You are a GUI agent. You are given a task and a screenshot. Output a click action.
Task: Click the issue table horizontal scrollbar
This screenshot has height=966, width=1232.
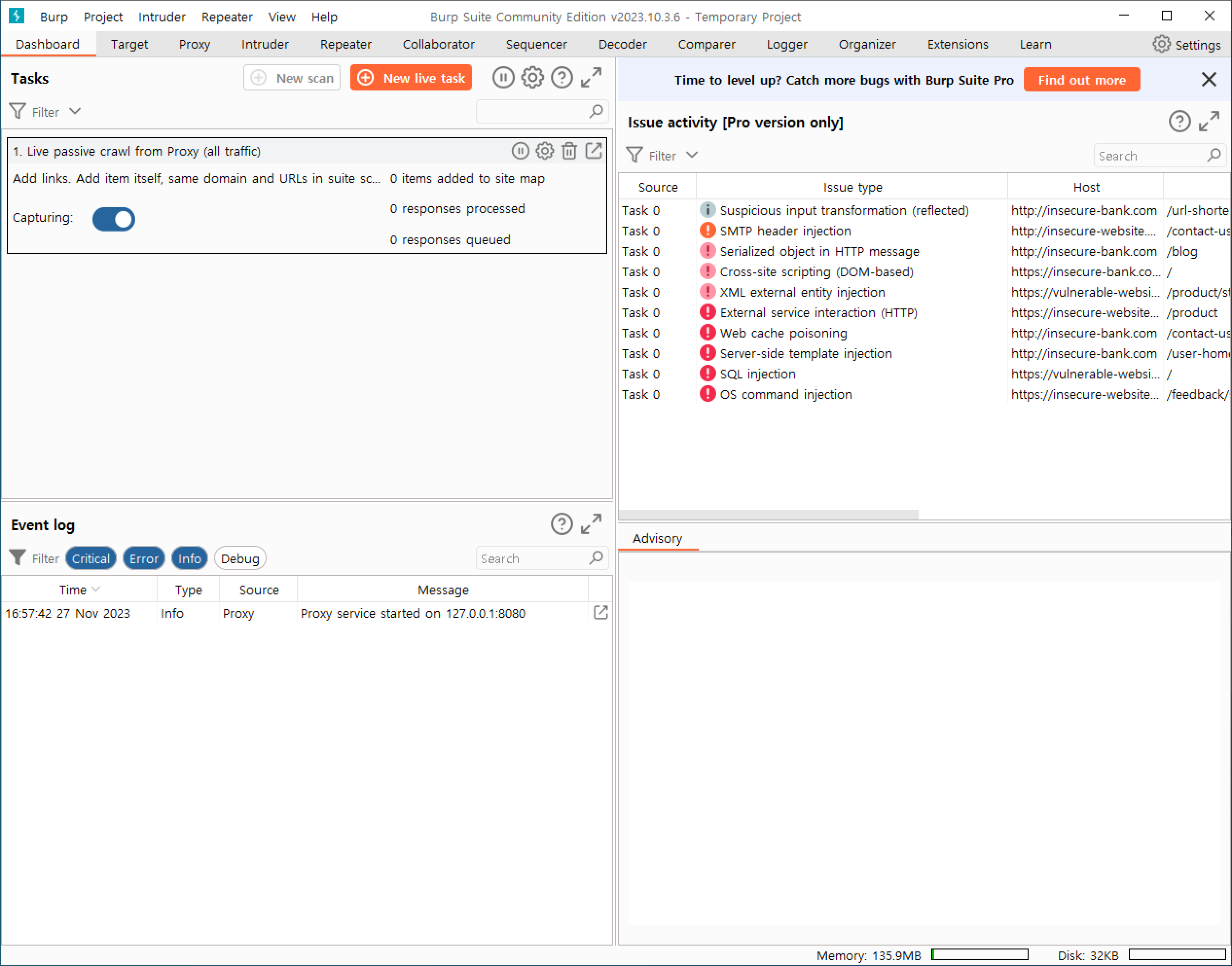(768, 514)
